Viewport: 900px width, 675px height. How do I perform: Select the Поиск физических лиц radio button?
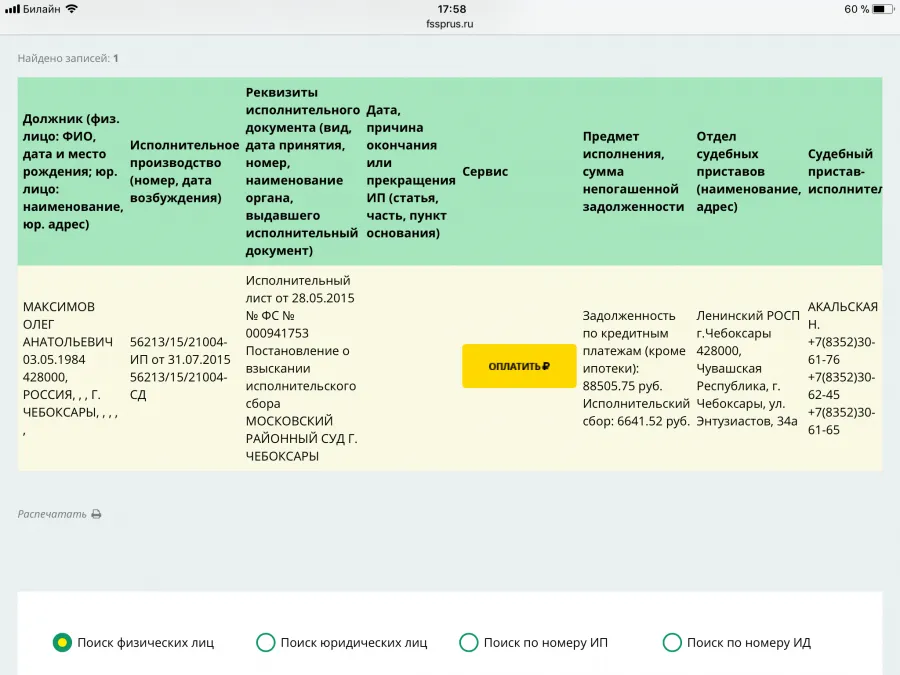[62, 642]
